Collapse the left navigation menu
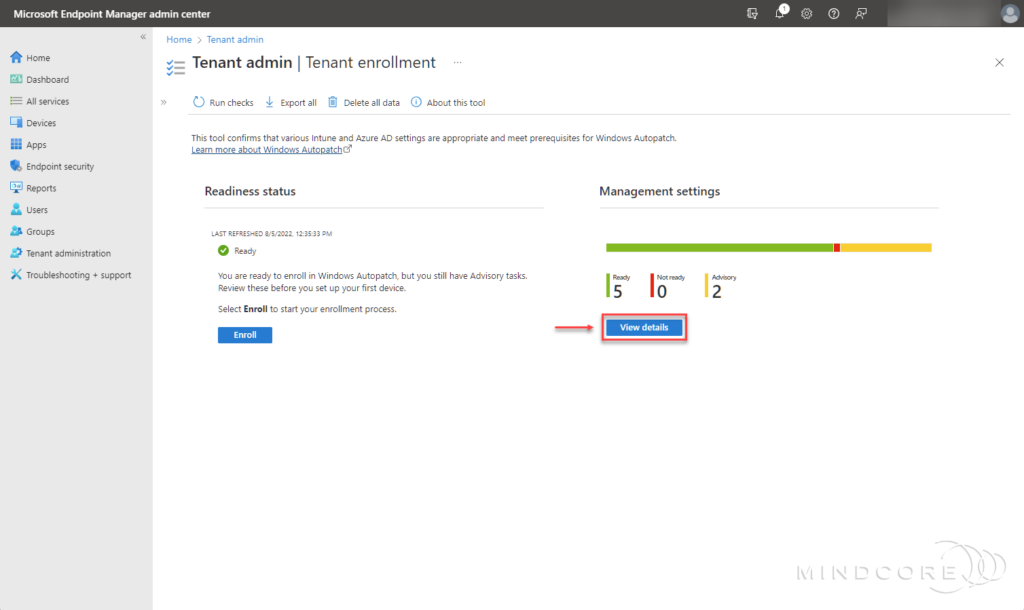 point(143,35)
